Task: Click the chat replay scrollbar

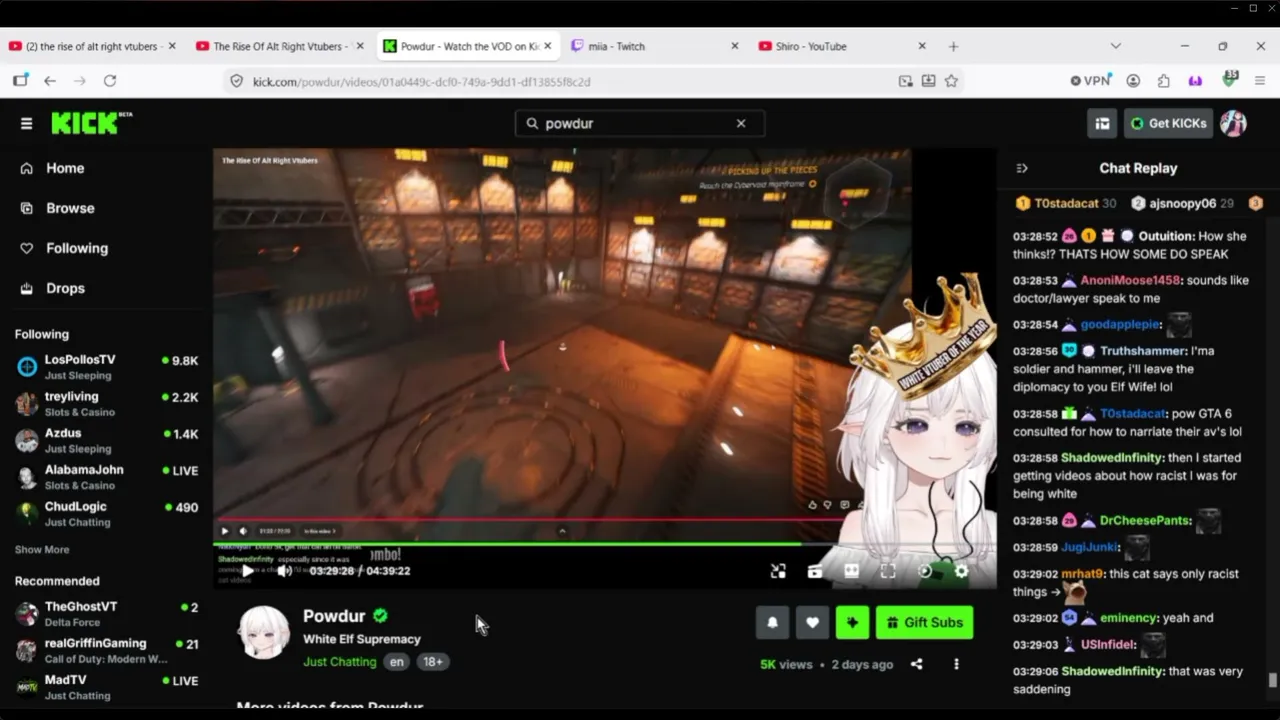Action: [1273, 680]
